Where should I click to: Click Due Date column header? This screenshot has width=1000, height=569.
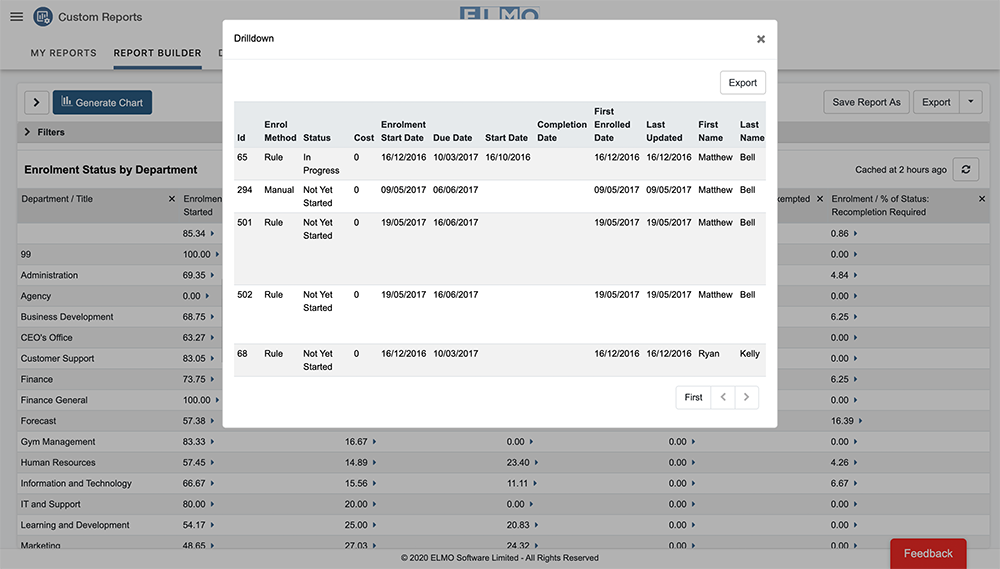[452, 138]
